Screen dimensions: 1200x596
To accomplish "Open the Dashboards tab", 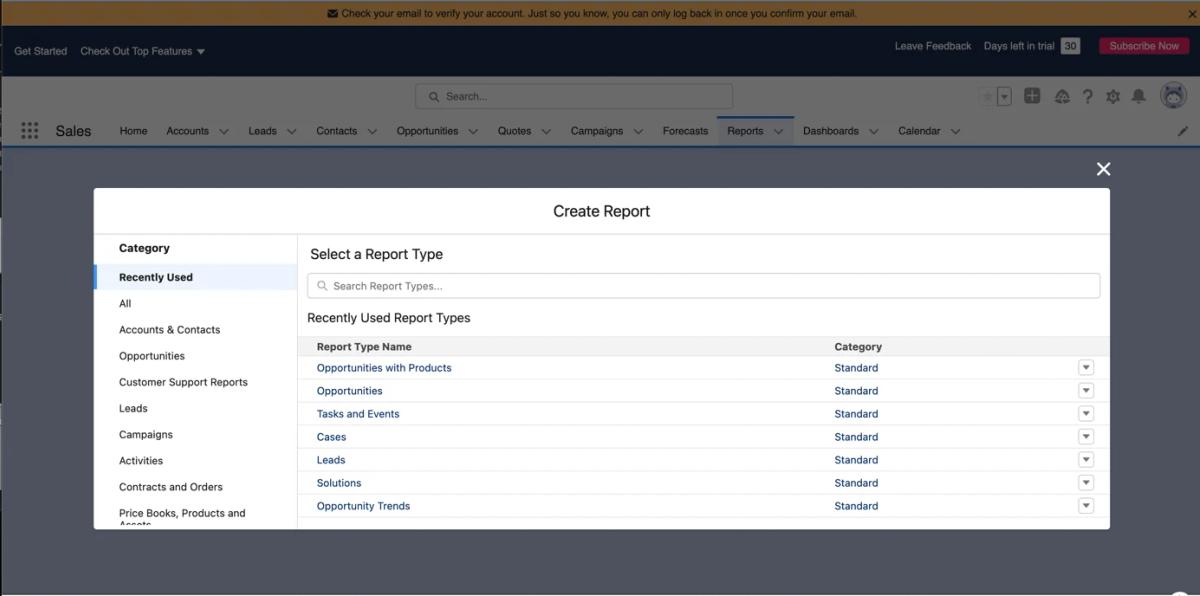I will [x=830, y=131].
